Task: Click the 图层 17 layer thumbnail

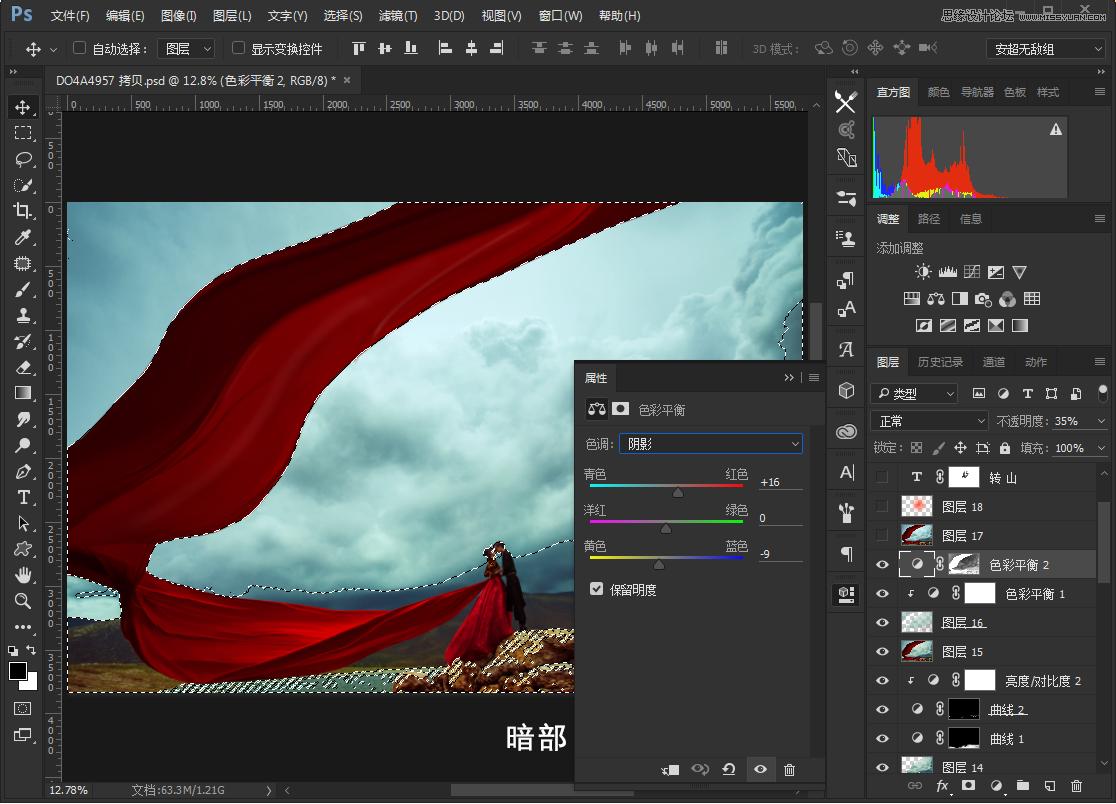Action: pos(916,535)
